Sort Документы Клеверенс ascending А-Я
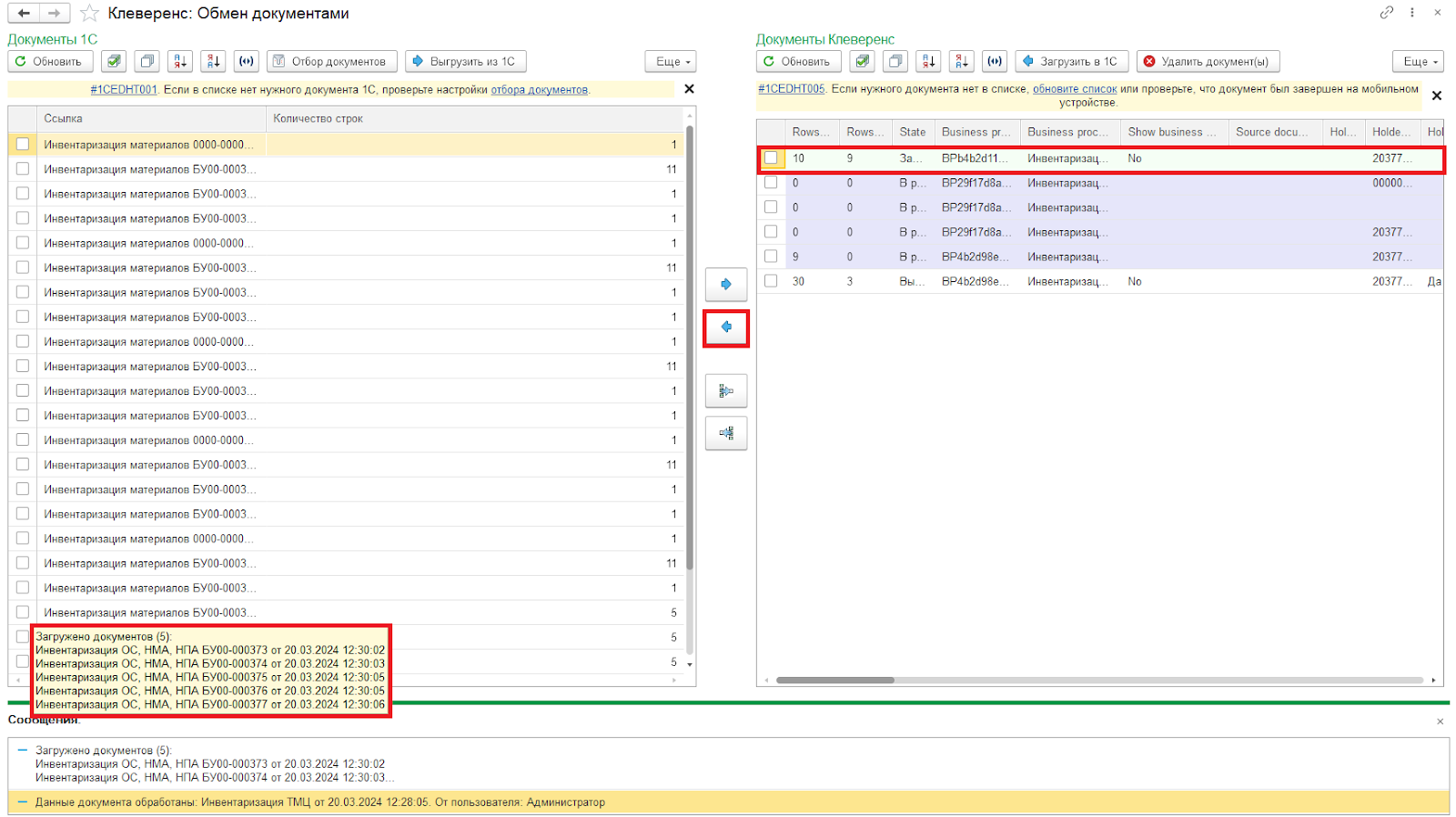The image size is (1456, 817). pyautogui.click(x=928, y=62)
